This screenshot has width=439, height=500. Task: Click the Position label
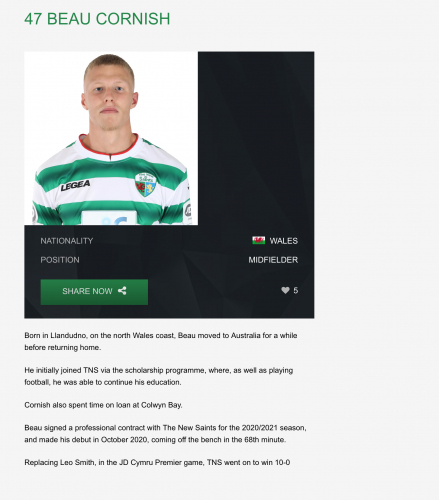click(60, 260)
